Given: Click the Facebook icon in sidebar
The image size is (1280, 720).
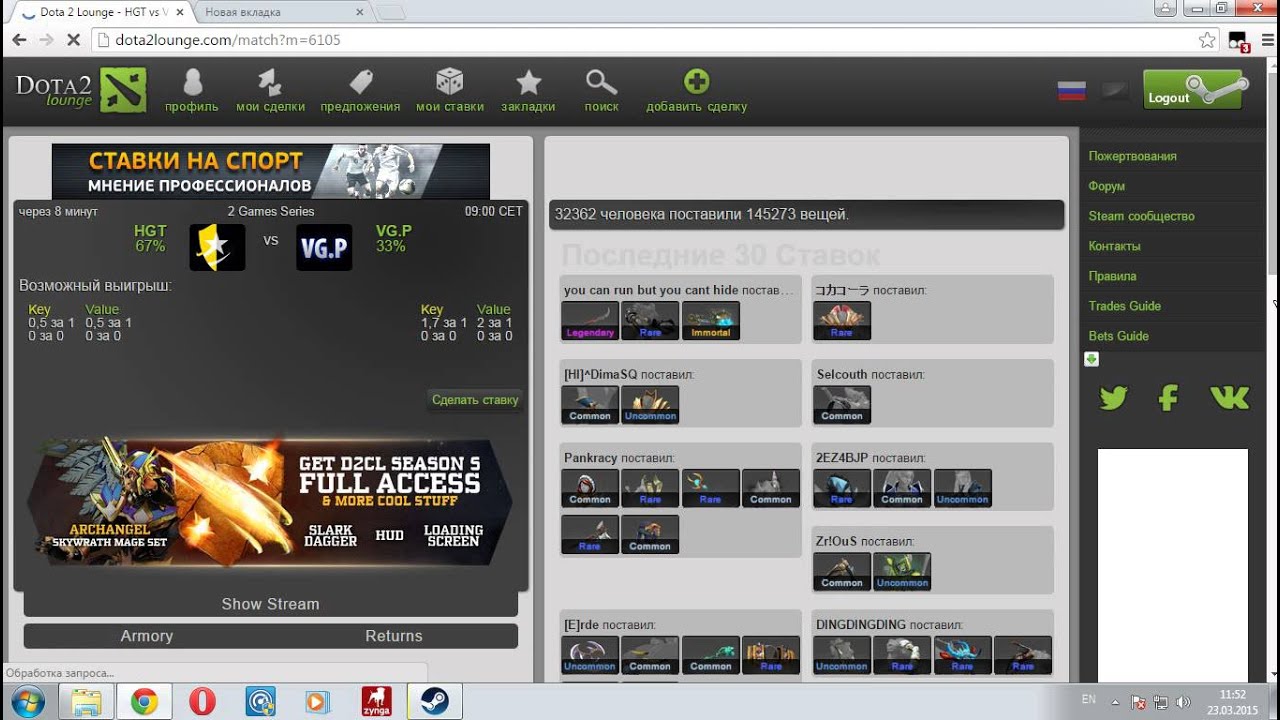Looking at the screenshot, I should tap(1168, 398).
